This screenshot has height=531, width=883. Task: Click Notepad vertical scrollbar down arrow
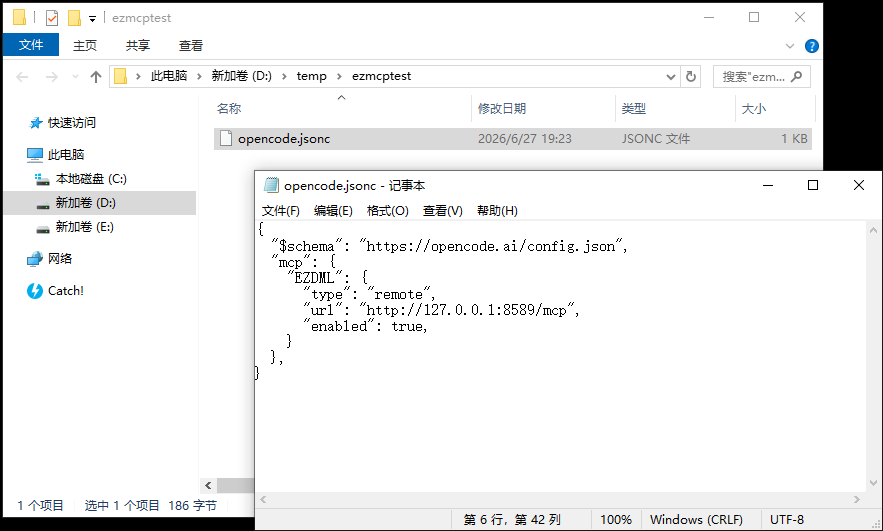click(x=873, y=483)
